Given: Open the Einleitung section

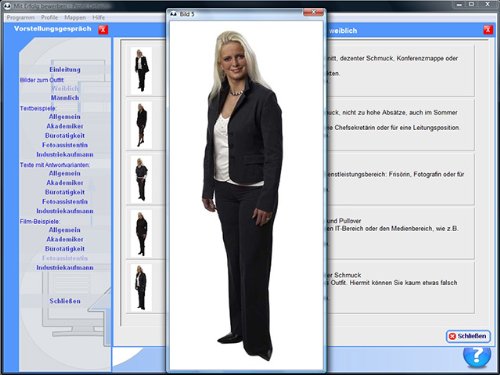Looking at the screenshot, I should [65, 70].
